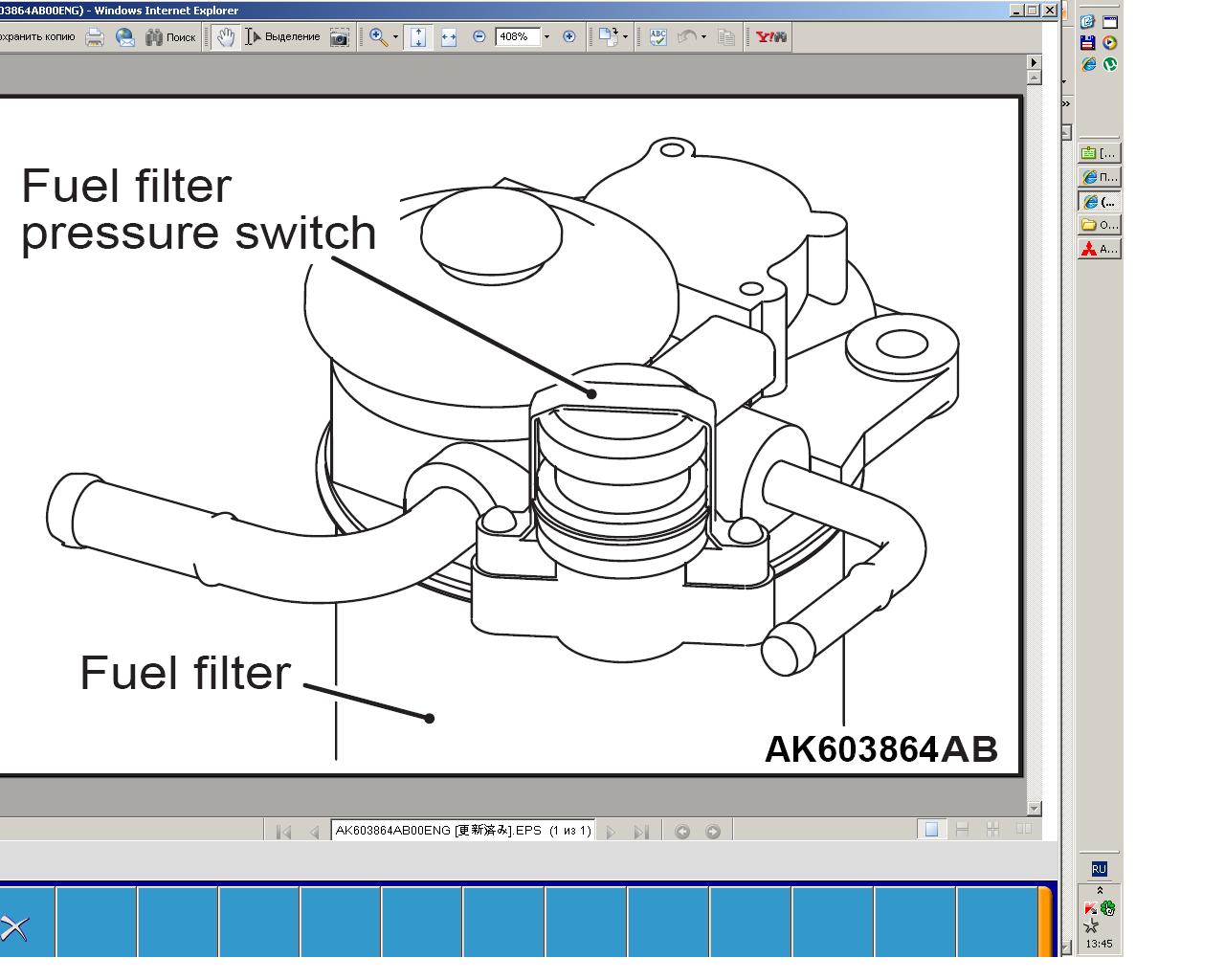1225x980 pixels.
Task: Click the Print icon in the toolbar
Action: [95, 37]
